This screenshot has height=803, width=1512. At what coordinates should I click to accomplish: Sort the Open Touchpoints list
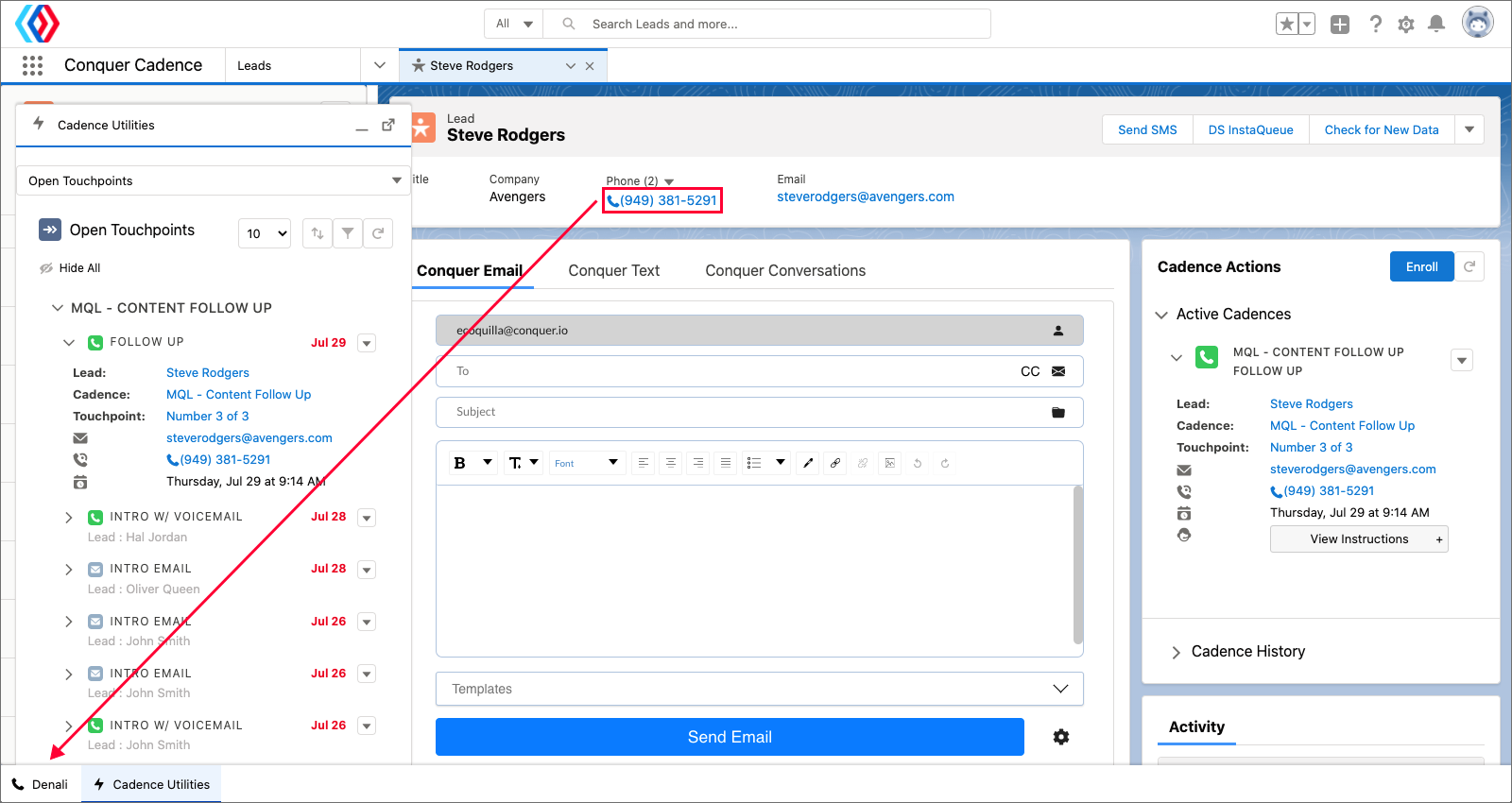click(x=318, y=233)
